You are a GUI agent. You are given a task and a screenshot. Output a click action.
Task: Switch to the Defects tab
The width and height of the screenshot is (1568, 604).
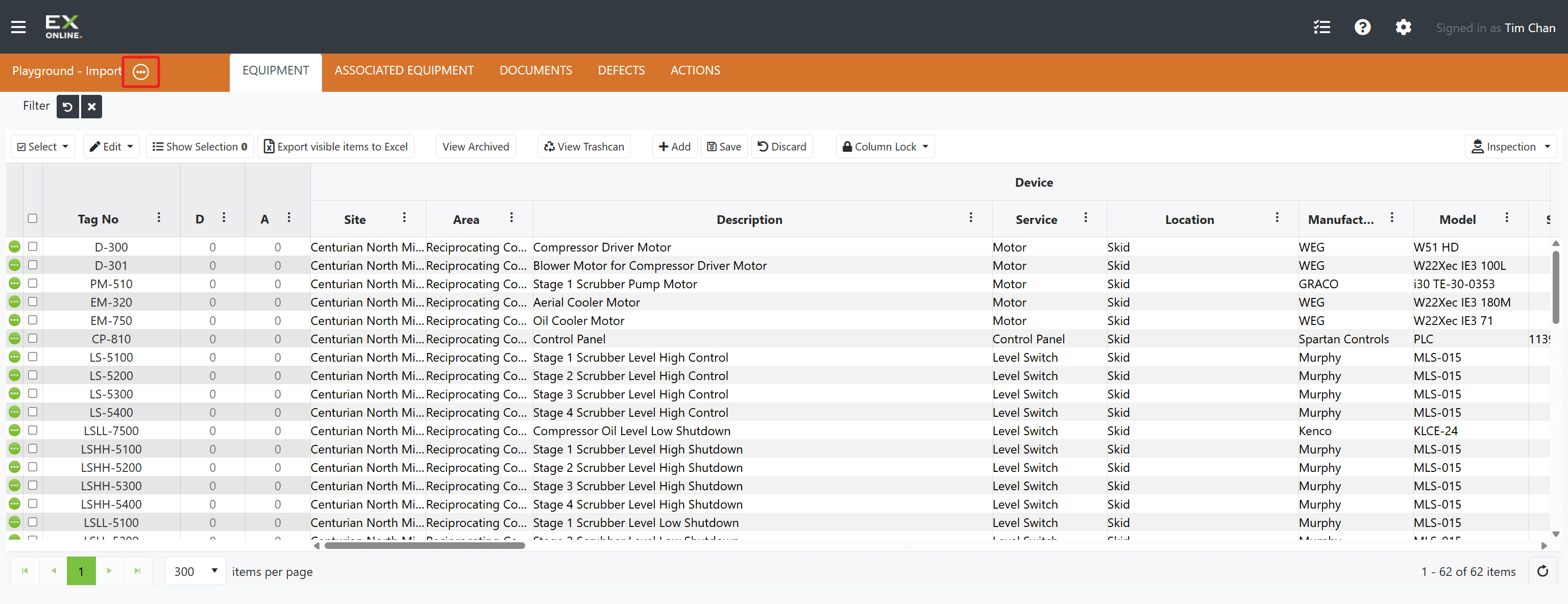[x=621, y=70]
